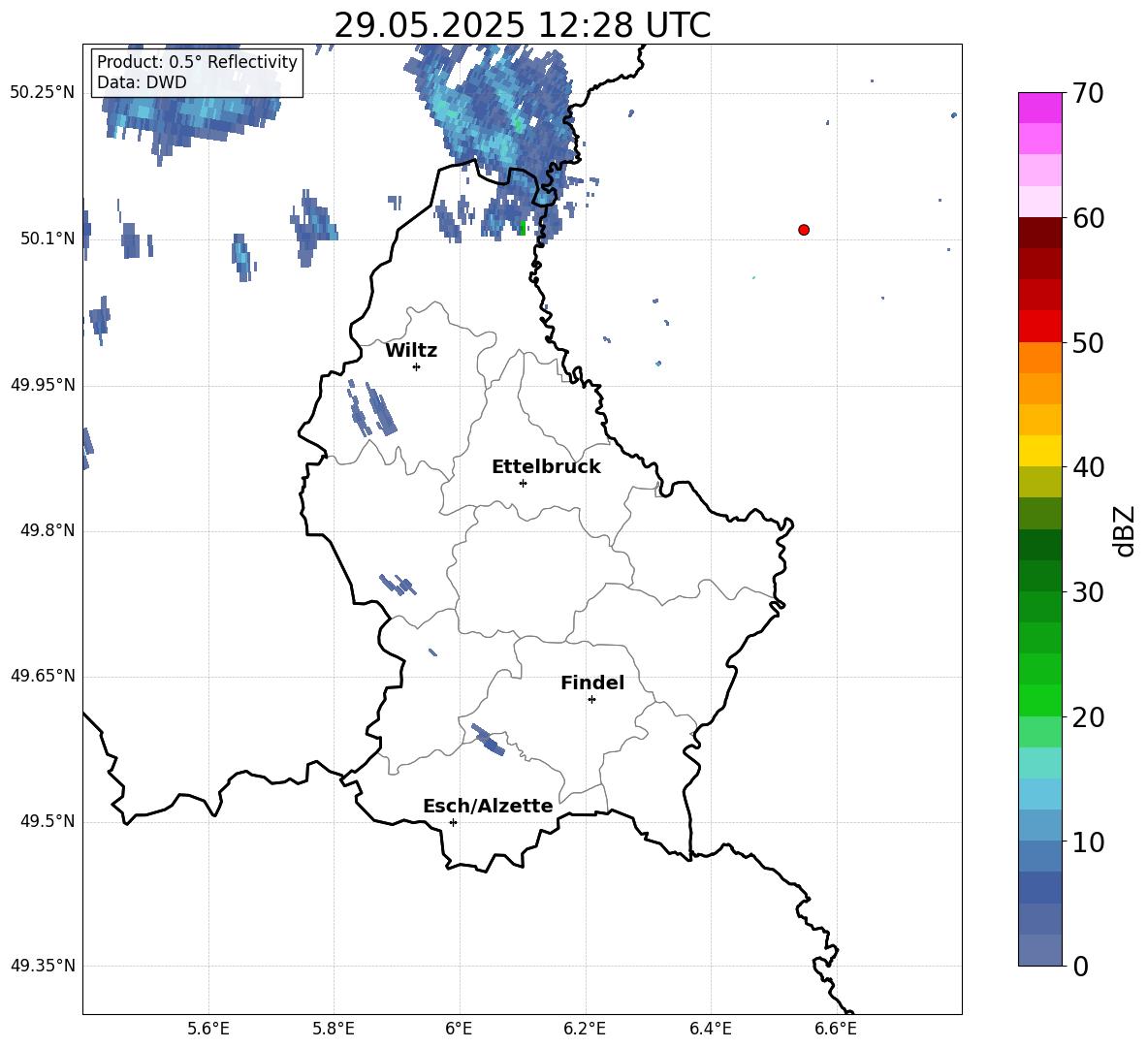Click the Findel station cross marker
The width and height of the screenshot is (1148, 1048).
(591, 700)
